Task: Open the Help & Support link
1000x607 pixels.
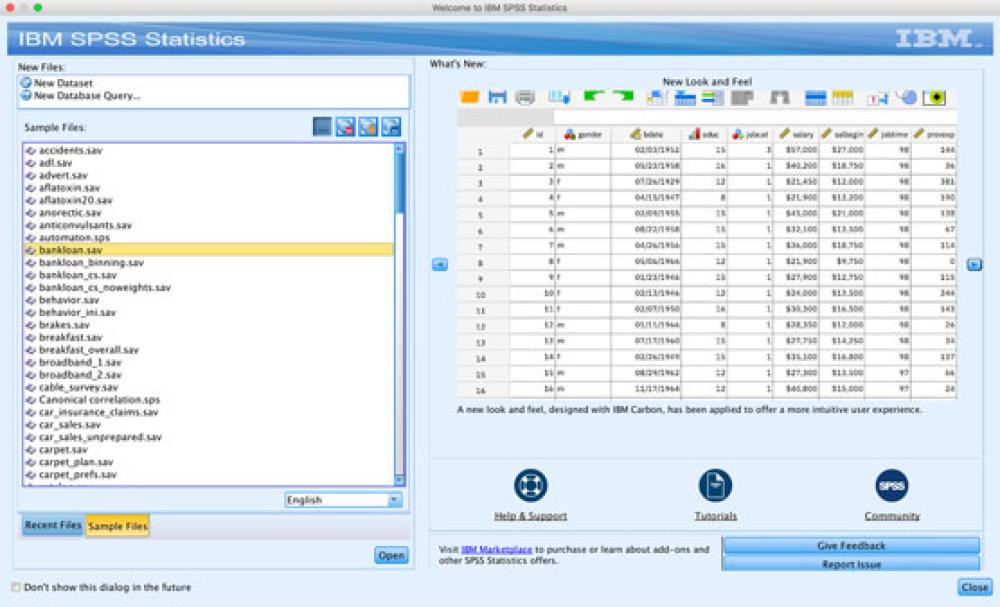Action: (530, 516)
